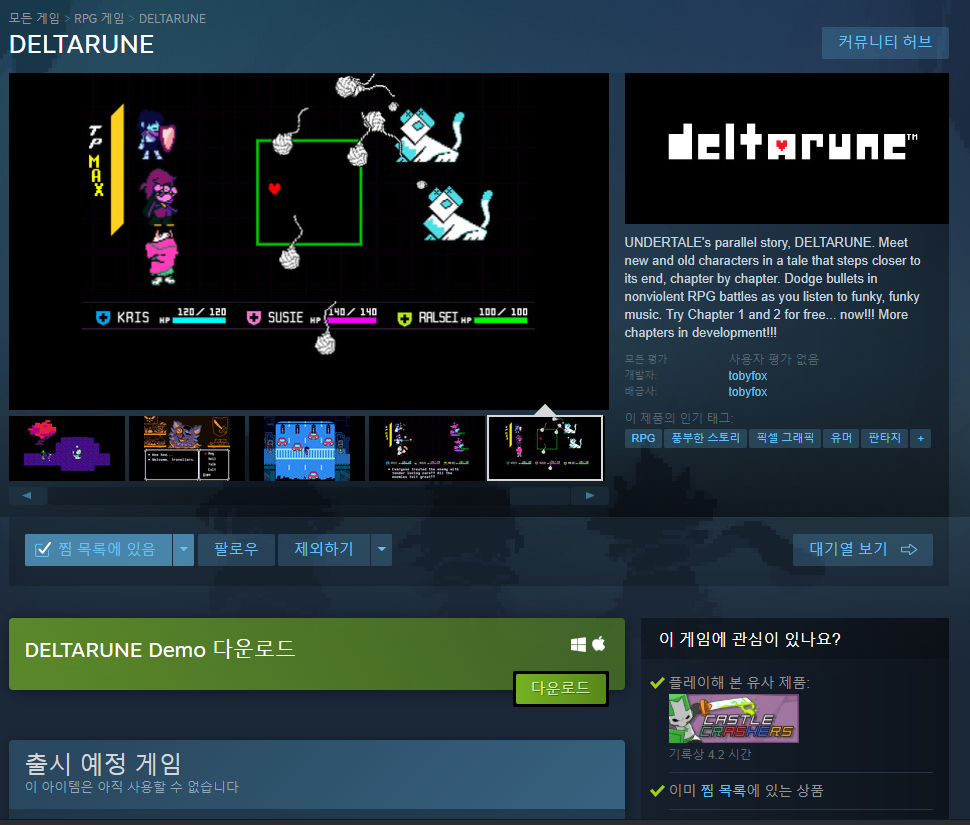The width and height of the screenshot is (970, 825).
Task: Click the DELTARUNE page title
Action: pyautogui.click(x=82, y=45)
